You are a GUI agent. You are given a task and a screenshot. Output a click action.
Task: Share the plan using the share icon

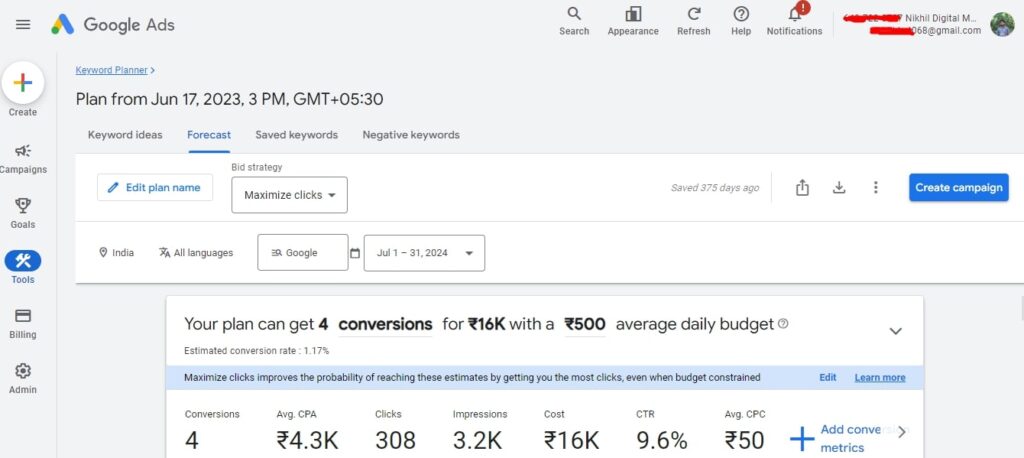[803, 188]
